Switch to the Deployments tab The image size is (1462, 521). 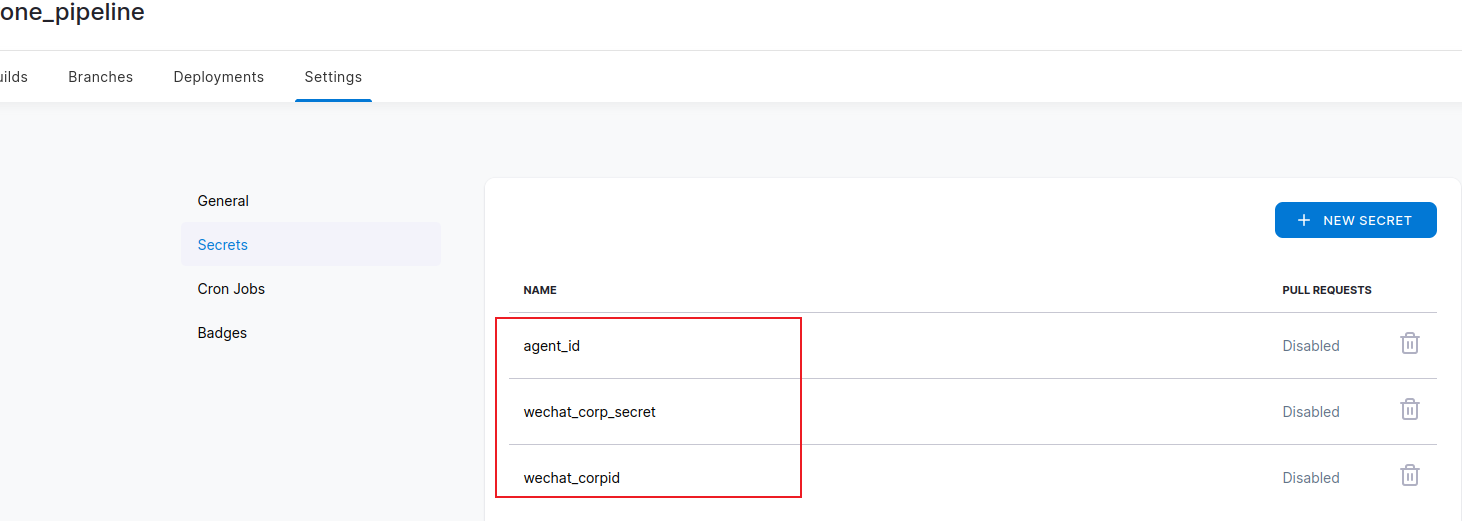tap(218, 77)
